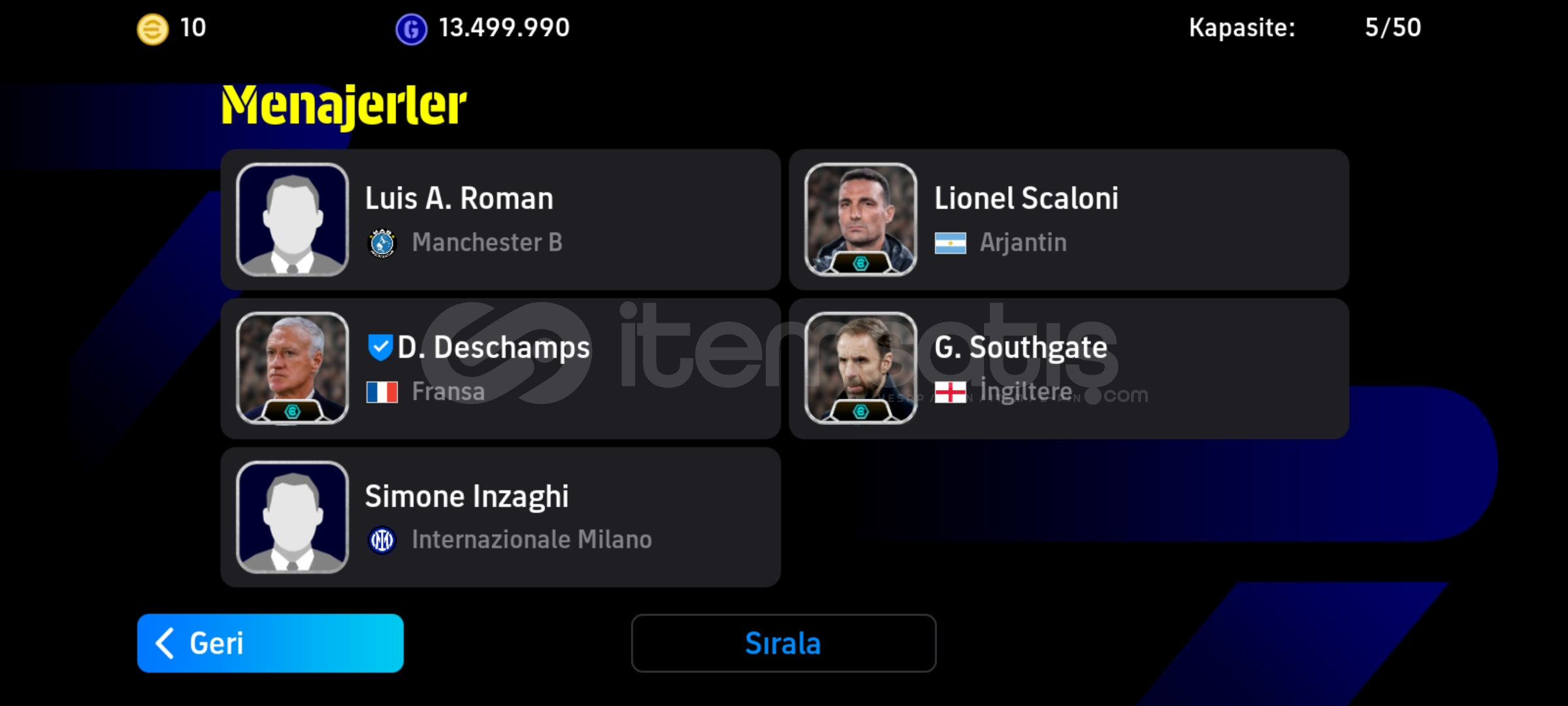Image resolution: width=1568 pixels, height=706 pixels.
Task: Select Luis A. Roman's silhouette portrait
Action: [x=292, y=220]
